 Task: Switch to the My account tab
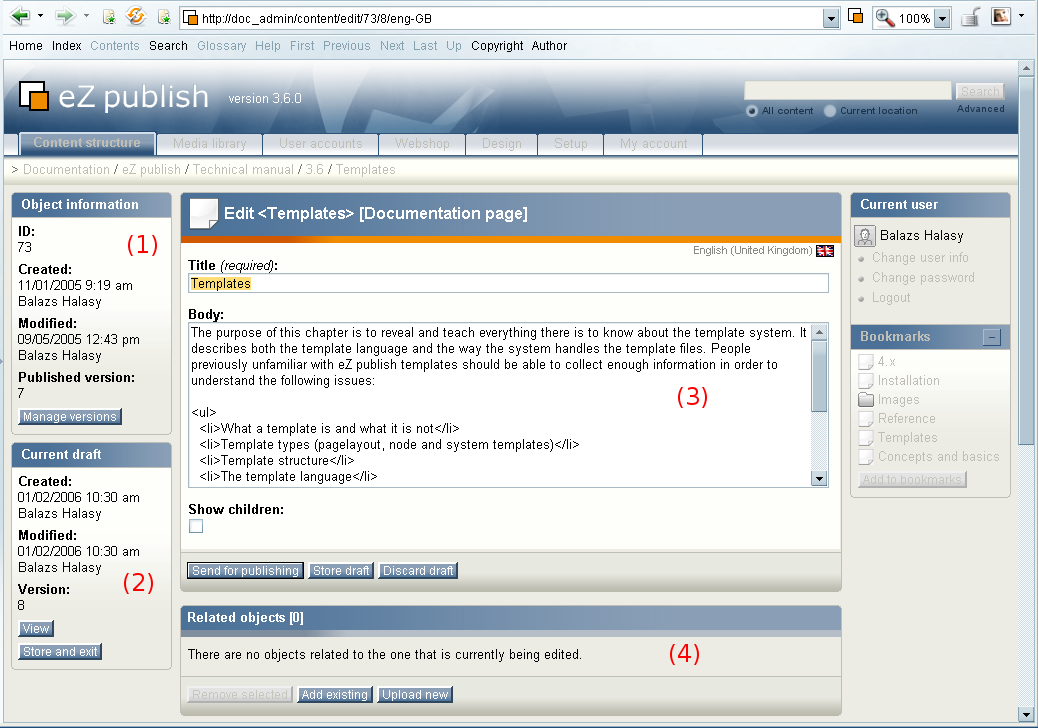[653, 144]
